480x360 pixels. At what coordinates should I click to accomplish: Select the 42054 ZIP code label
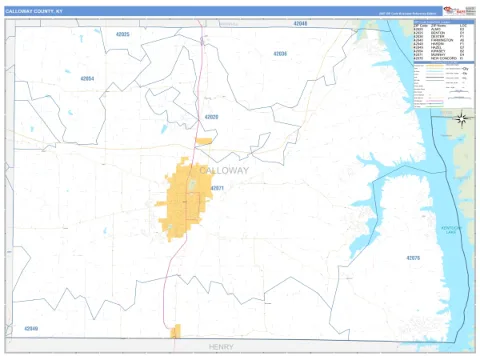click(x=87, y=79)
